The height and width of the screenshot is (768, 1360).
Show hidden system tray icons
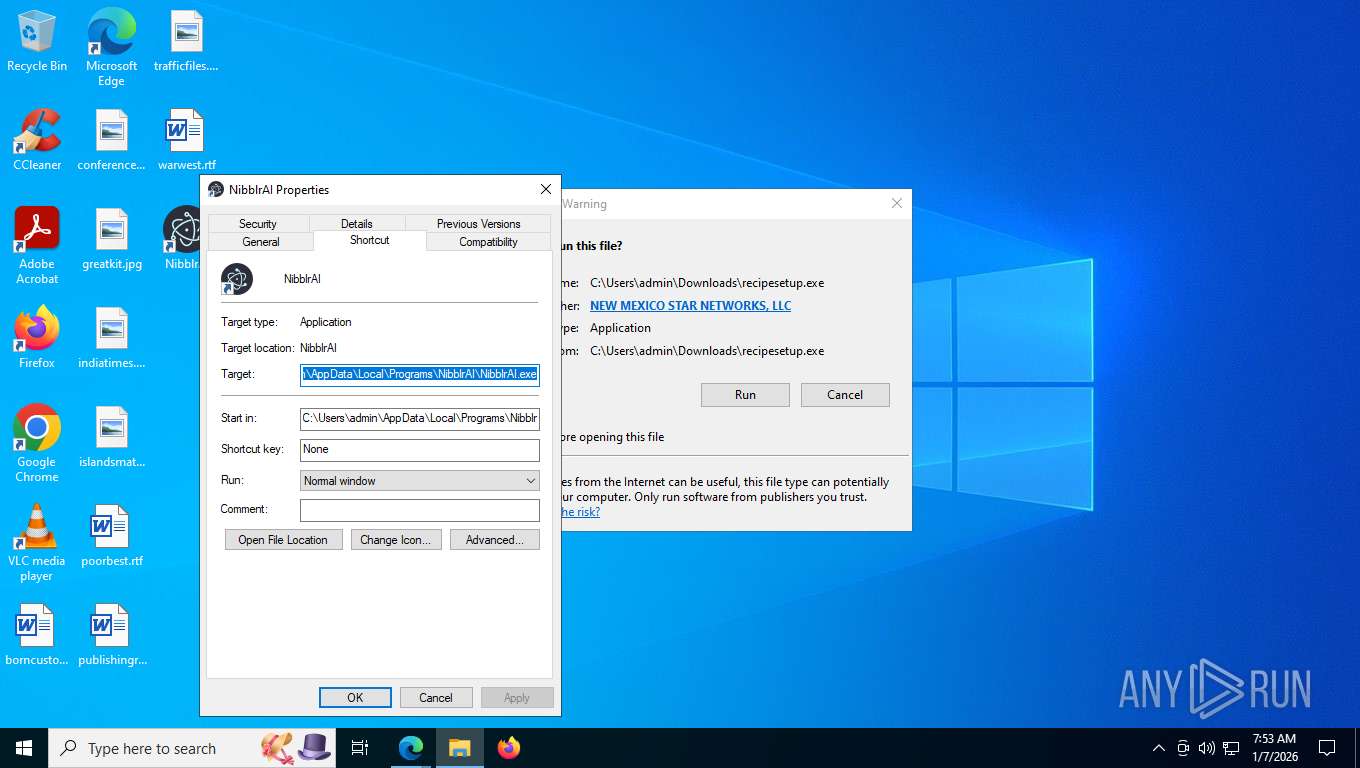point(1159,748)
